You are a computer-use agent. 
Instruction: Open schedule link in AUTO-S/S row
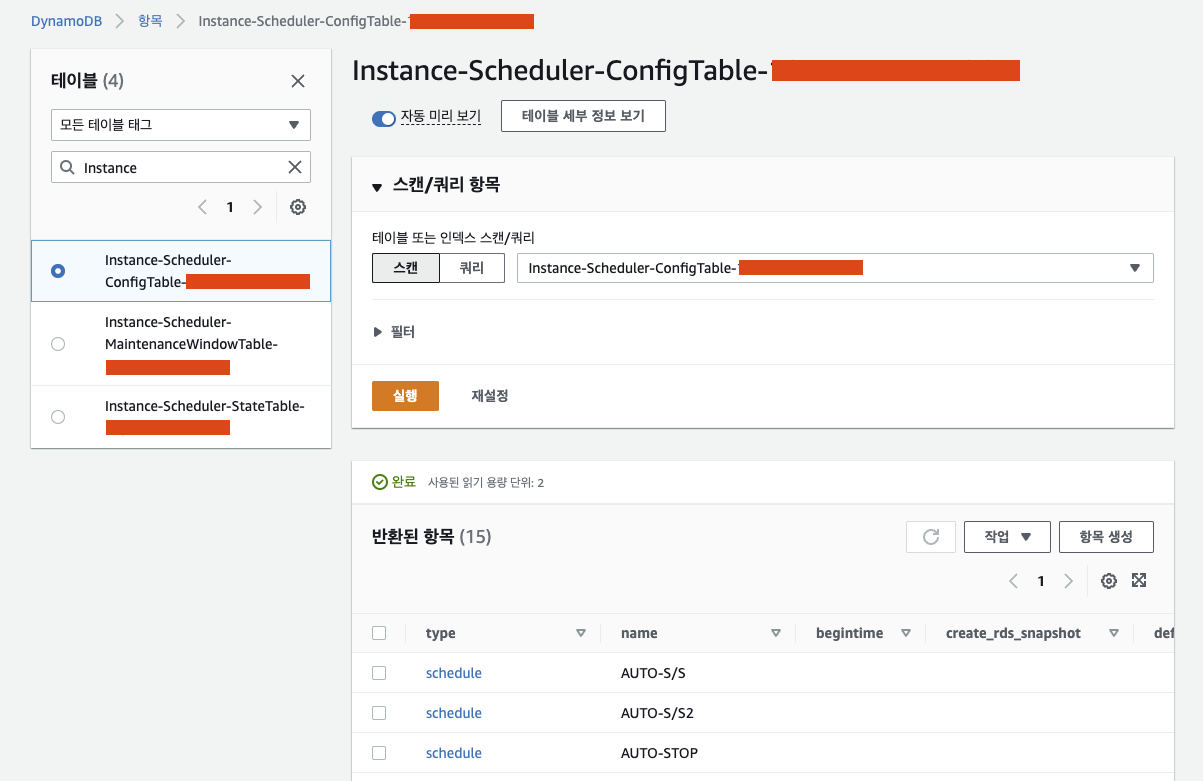click(454, 673)
